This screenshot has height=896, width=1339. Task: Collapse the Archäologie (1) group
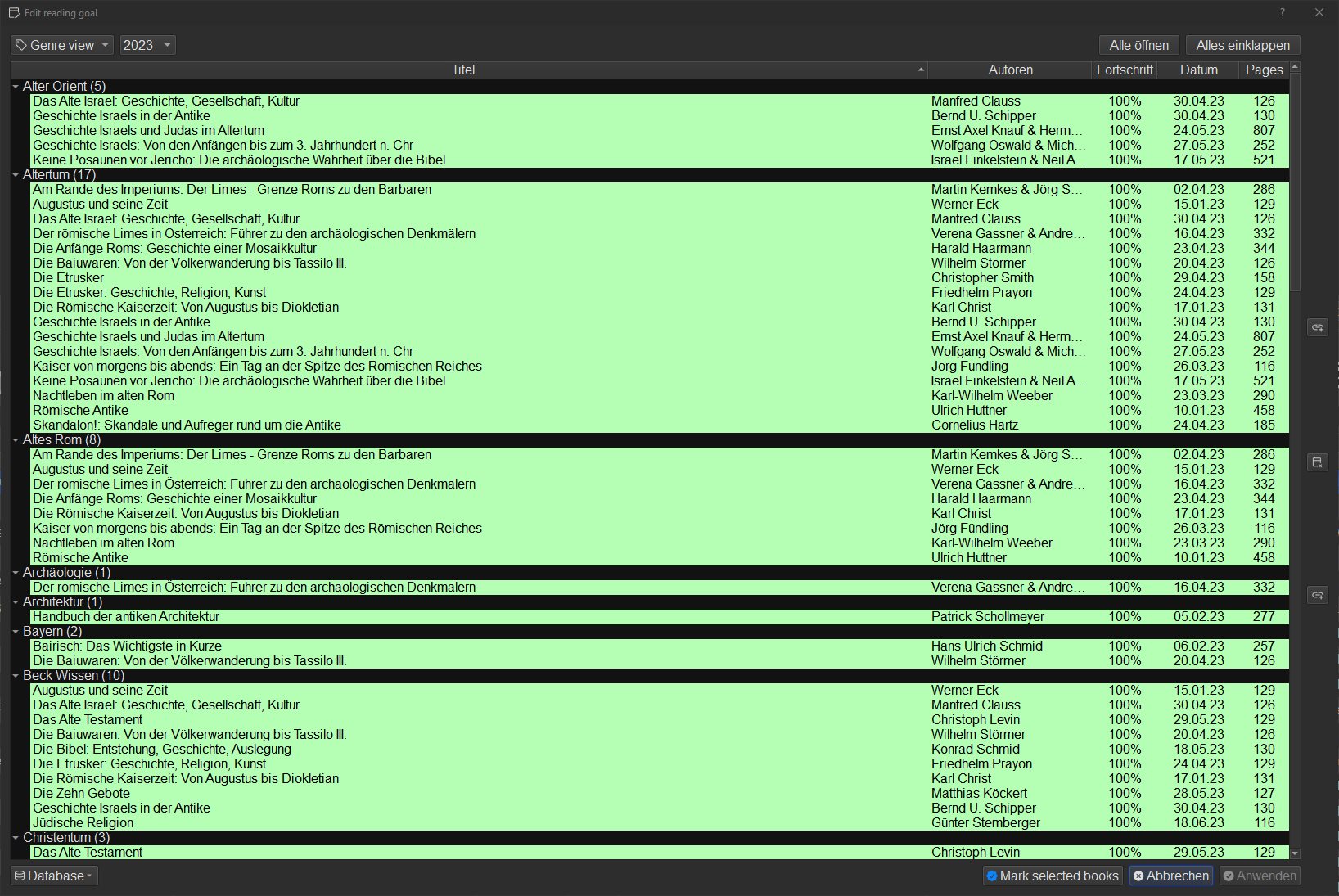[x=16, y=572]
